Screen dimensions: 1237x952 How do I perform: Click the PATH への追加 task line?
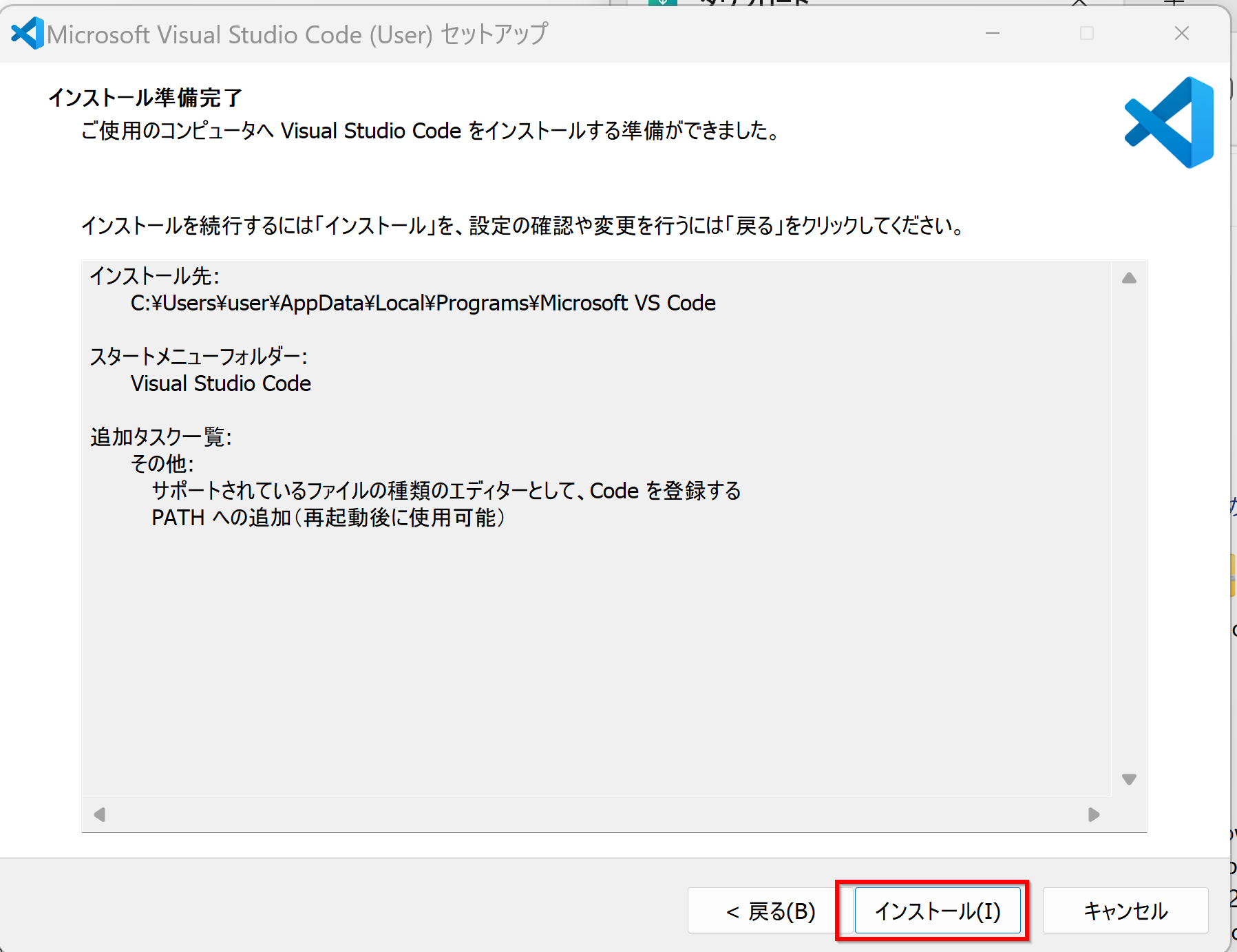[328, 518]
